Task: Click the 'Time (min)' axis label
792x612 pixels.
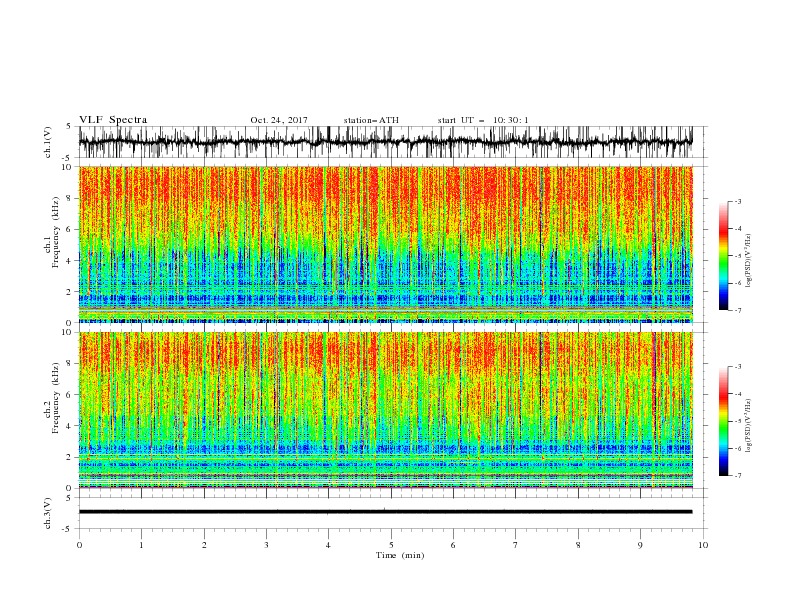Action: coord(400,555)
